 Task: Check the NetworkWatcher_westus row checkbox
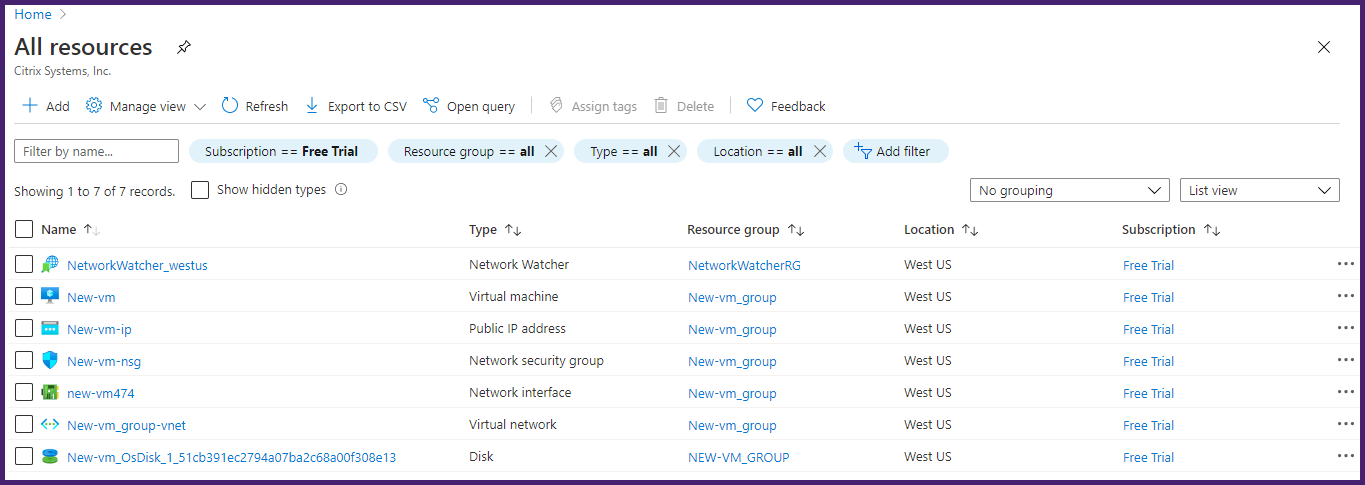coord(24,265)
